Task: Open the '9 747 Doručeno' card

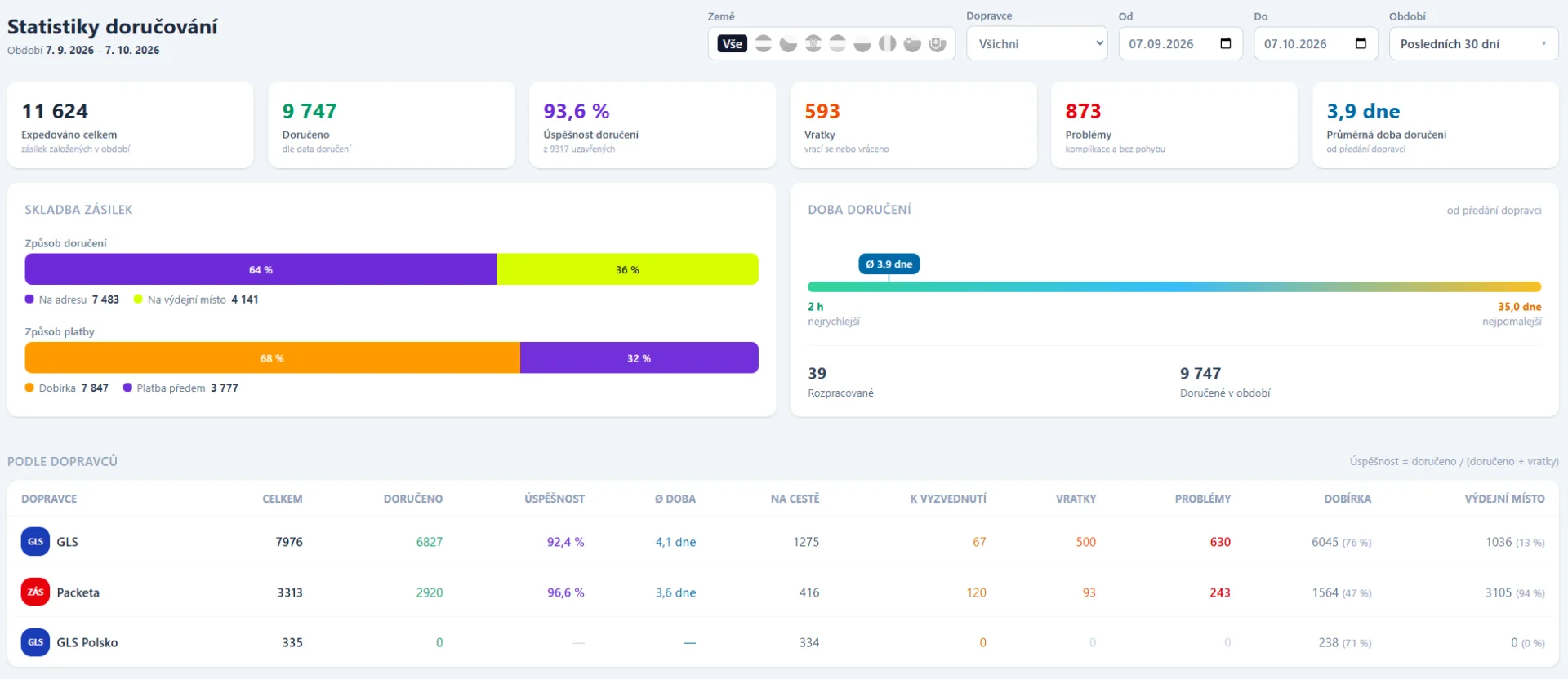Action: point(391,125)
